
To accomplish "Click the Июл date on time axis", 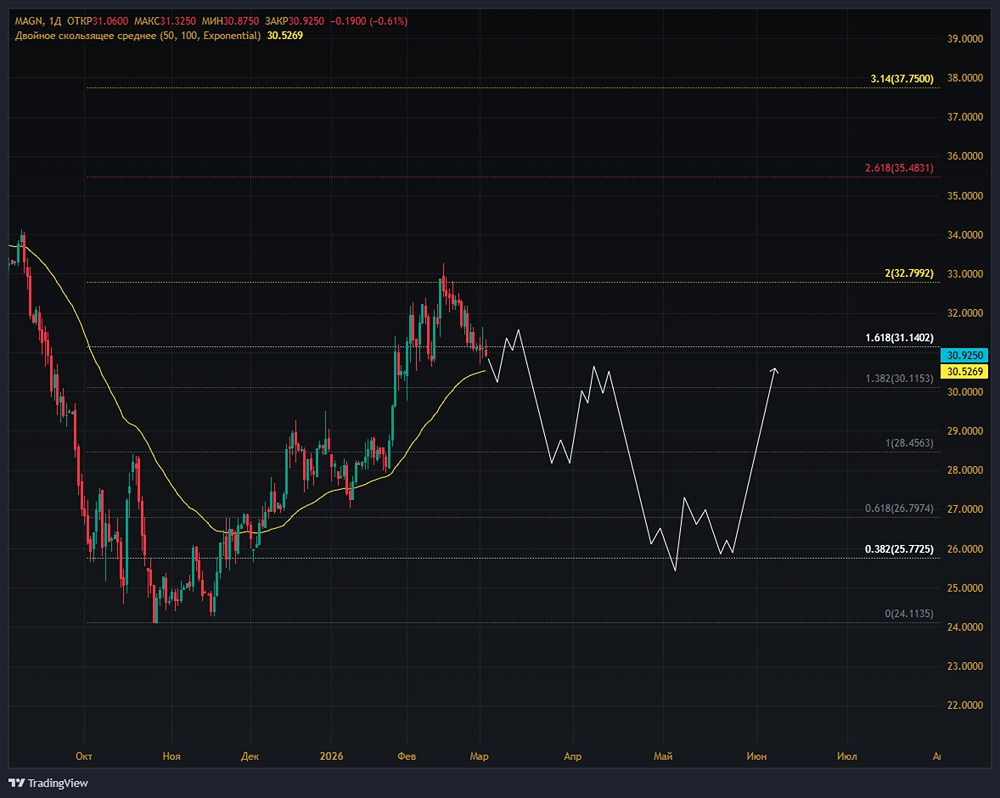I will coord(847,756).
